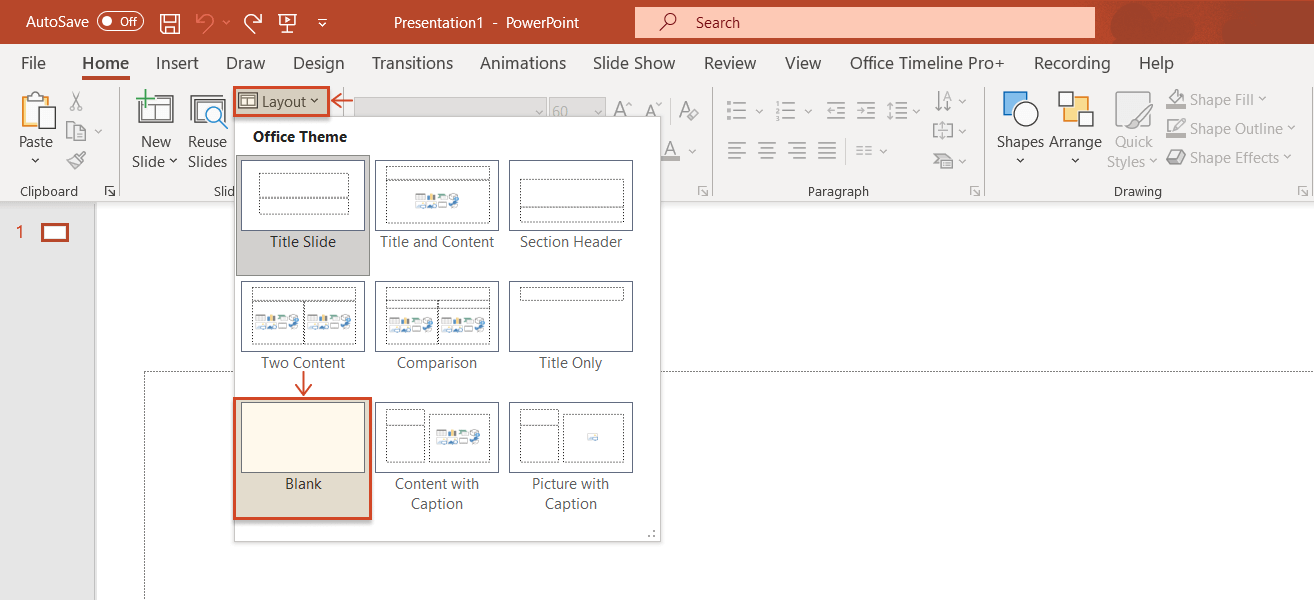This screenshot has height=600, width=1314.
Task: Open the Layout dropdown
Action: (x=280, y=101)
